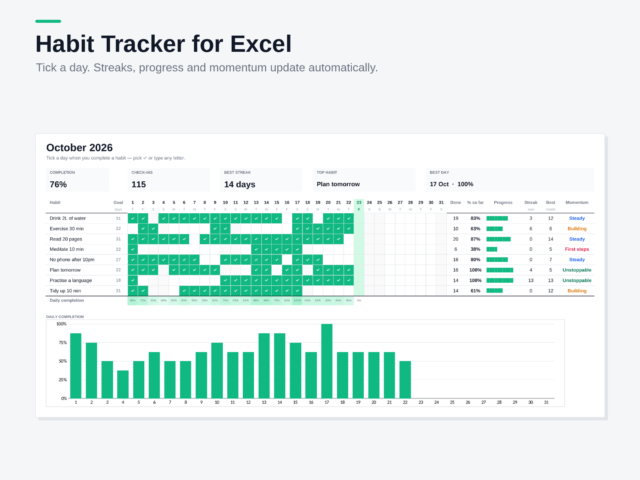Select the "38%" value for Meditate 10 min

tap(475, 249)
